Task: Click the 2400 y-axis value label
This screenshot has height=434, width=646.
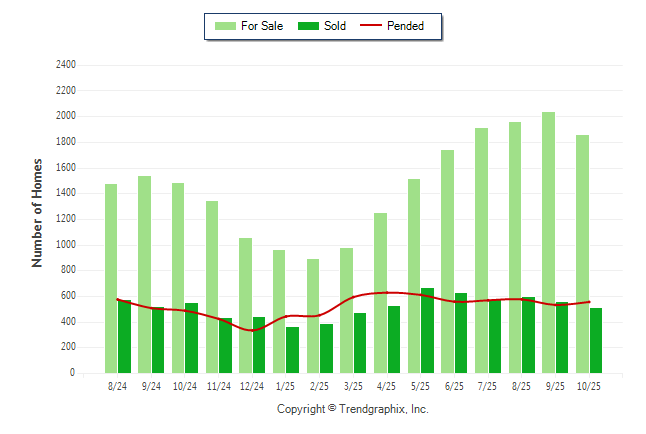Action: click(65, 65)
